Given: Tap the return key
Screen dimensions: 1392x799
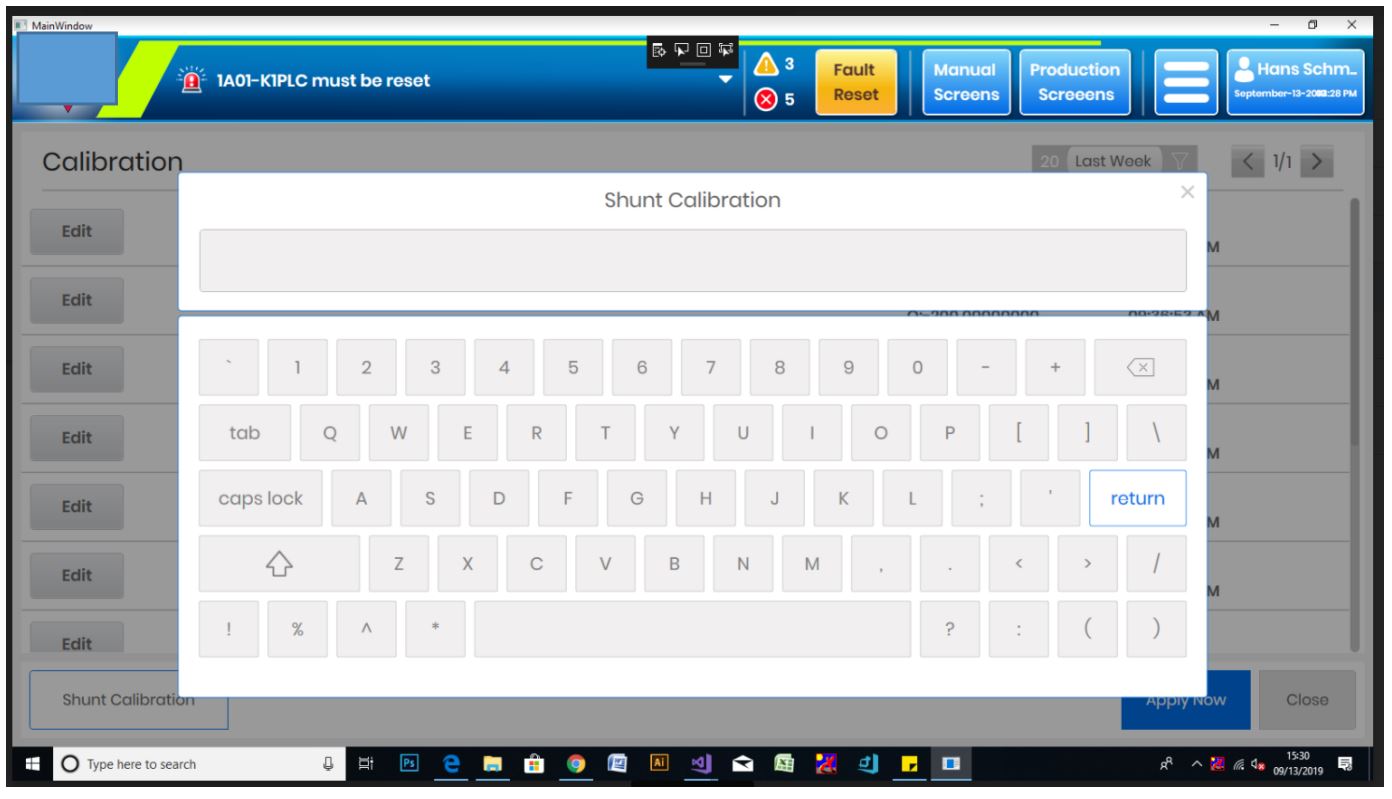Looking at the screenshot, I should click(1137, 498).
